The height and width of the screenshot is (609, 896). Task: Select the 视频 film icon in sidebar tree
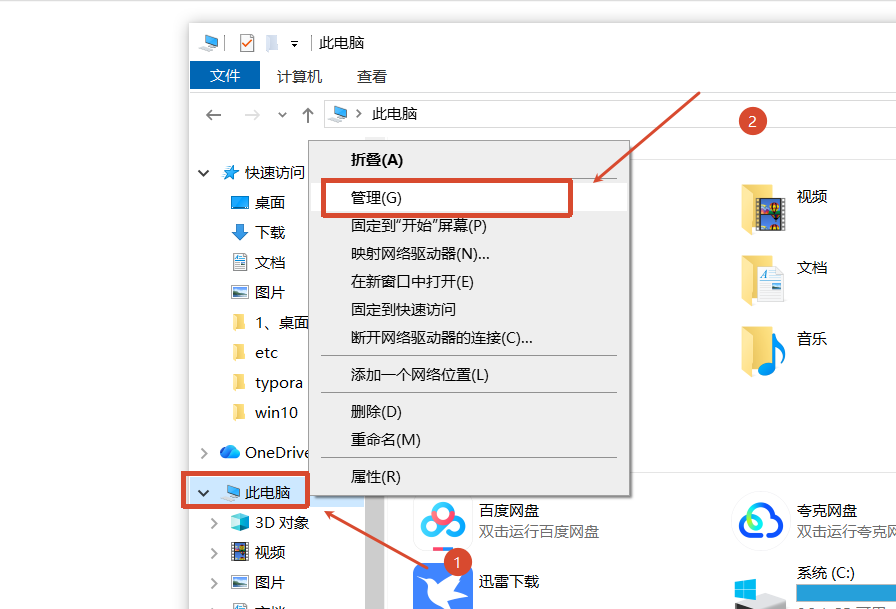pyautogui.click(x=240, y=552)
